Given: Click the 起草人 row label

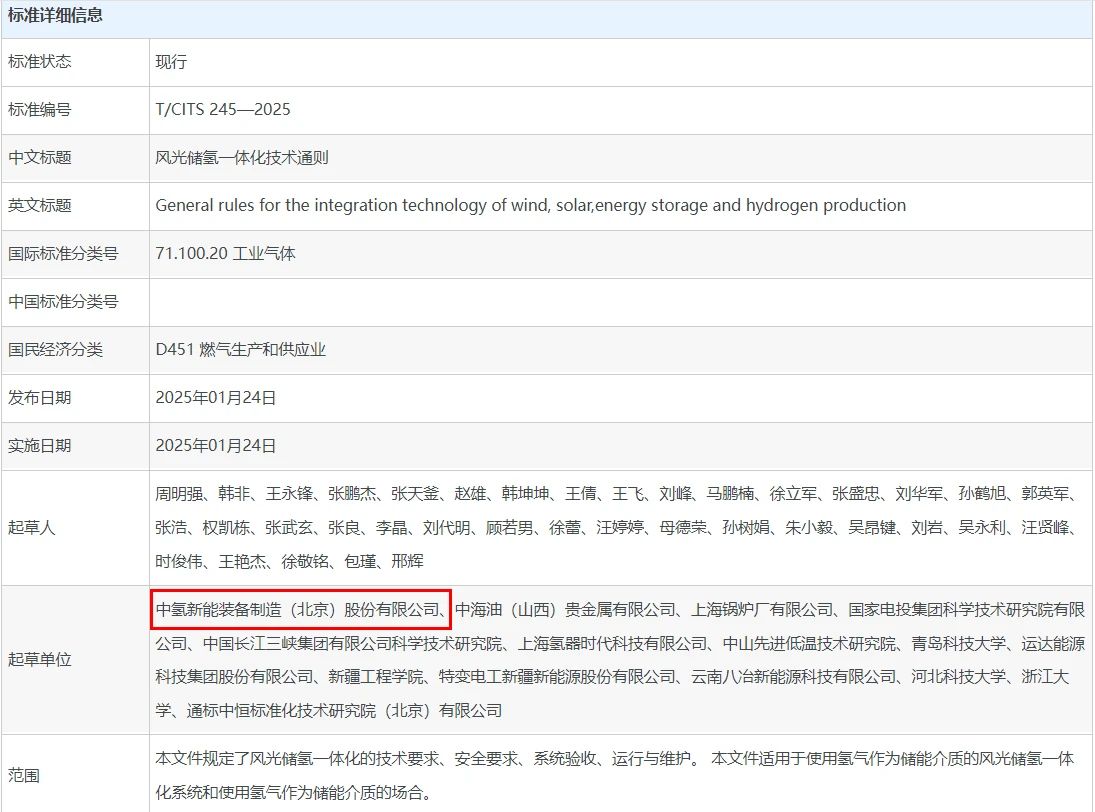Looking at the screenshot, I should tap(32, 527).
